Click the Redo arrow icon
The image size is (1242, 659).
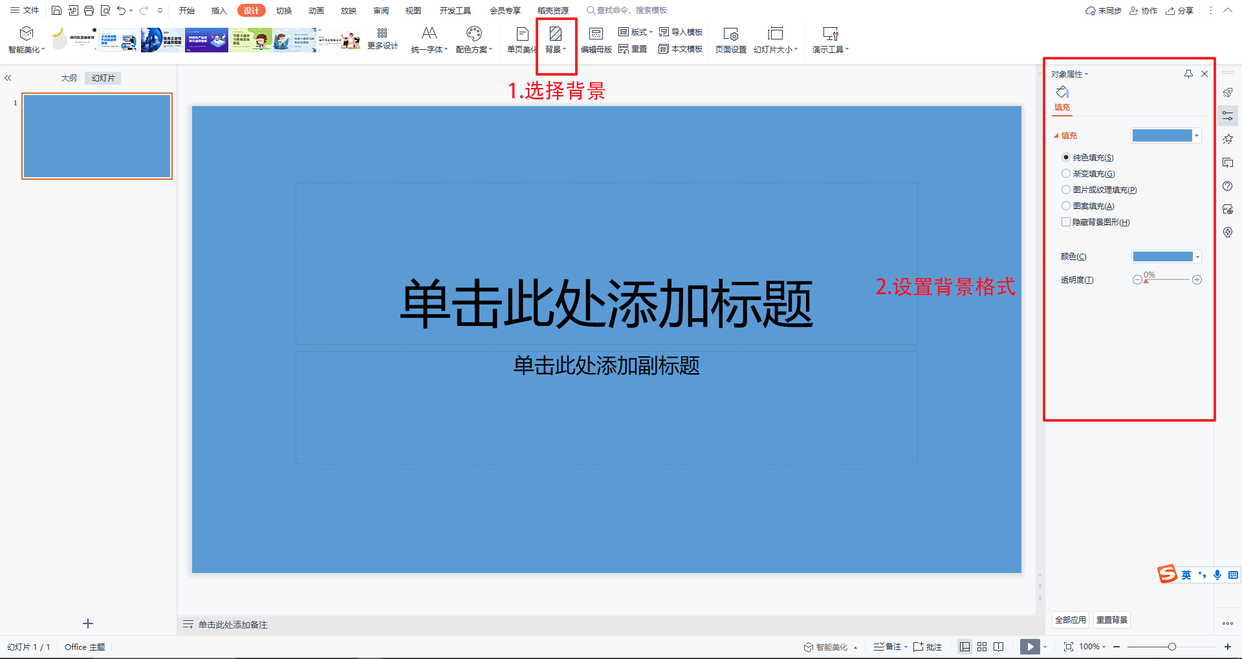point(144,10)
